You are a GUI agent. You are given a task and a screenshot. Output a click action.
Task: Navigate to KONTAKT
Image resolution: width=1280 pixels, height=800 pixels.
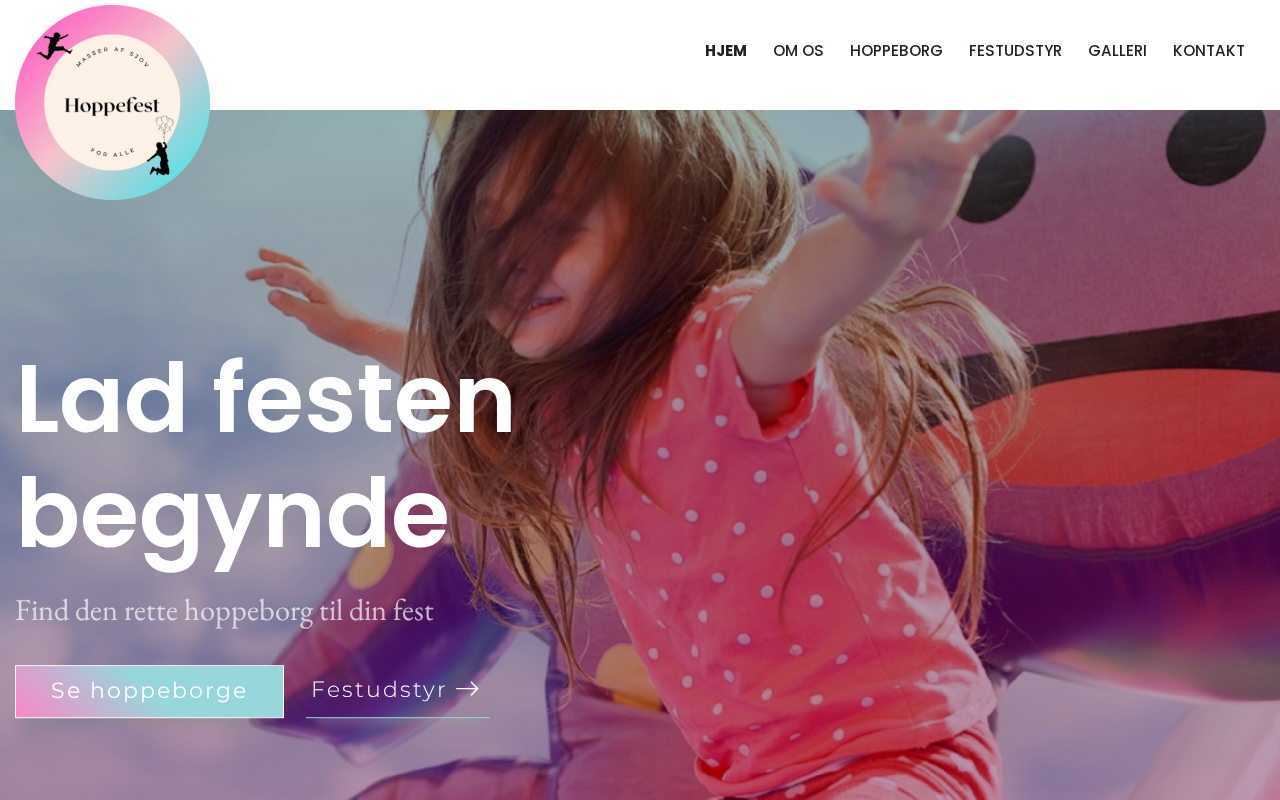coord(1209,51)
